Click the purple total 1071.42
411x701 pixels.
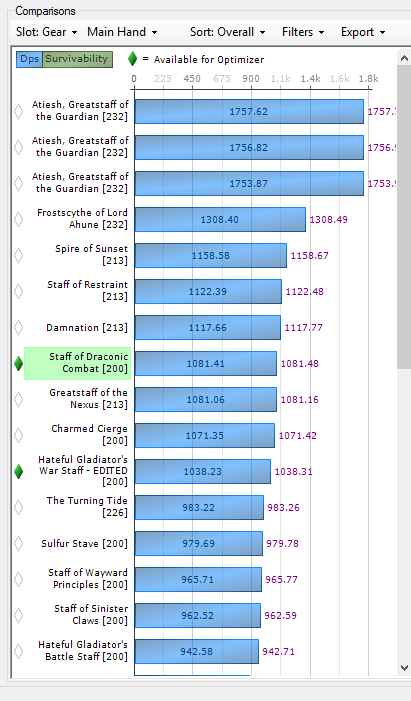click(x=297, y=435)
